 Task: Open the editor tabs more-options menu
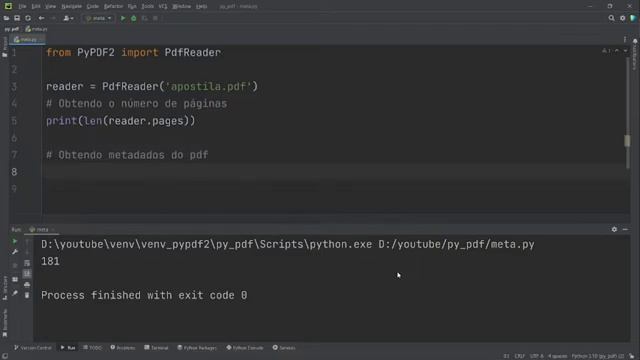[625, 40]
